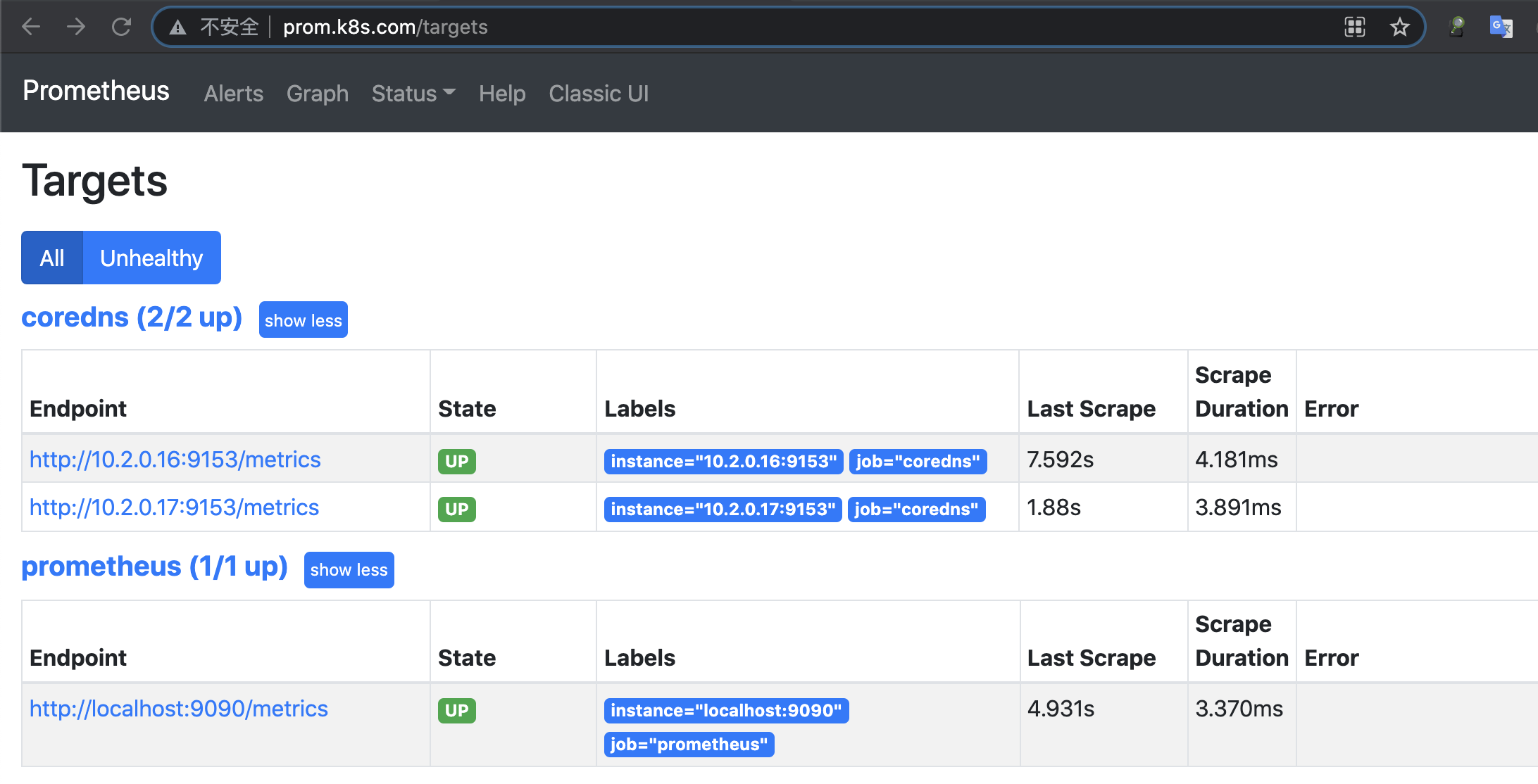The image size is (1538, 784).
Task: Click job="coredns" label in 10.2.0.16 row
Action: point(918,461)
